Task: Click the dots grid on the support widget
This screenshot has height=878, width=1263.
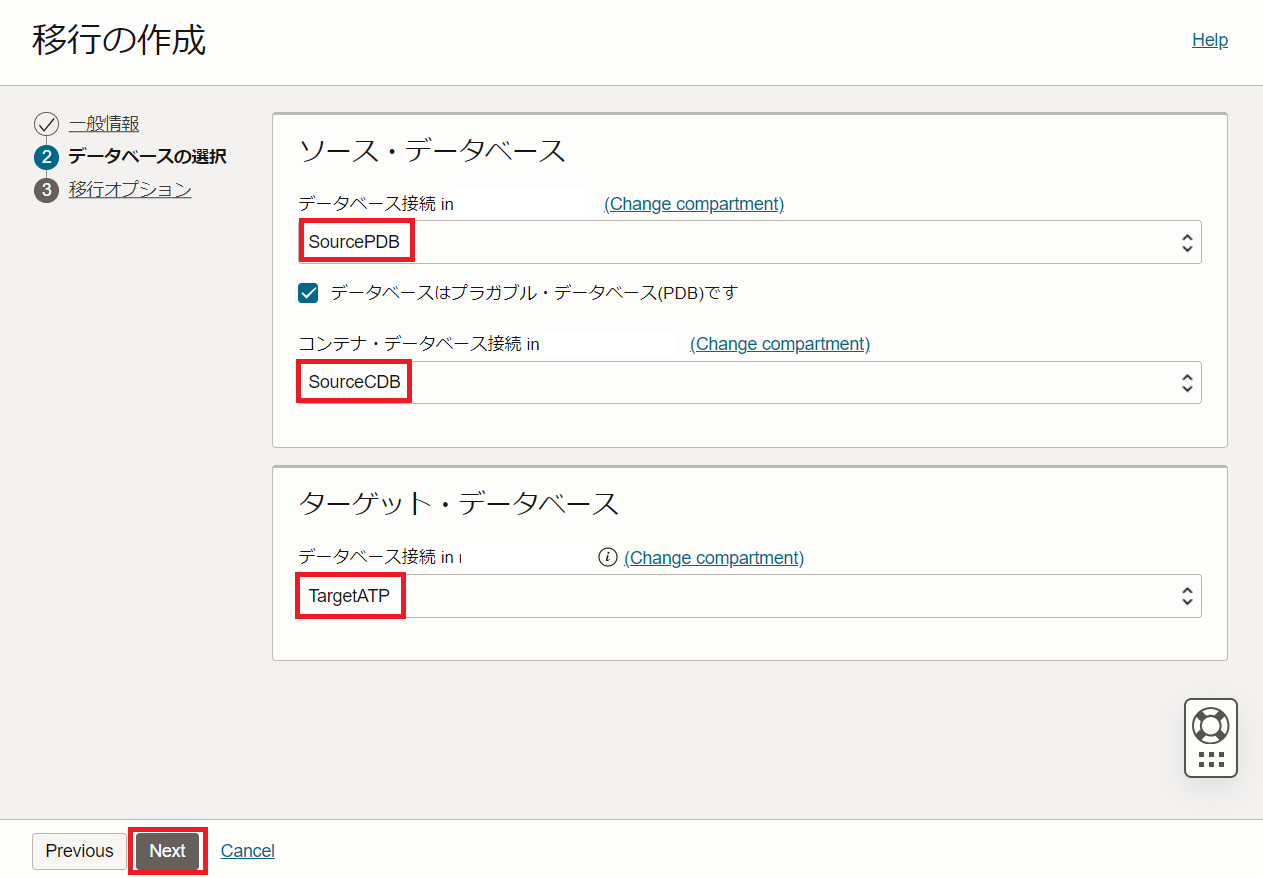Action: pyautogui.click(x=1211, y=759)
